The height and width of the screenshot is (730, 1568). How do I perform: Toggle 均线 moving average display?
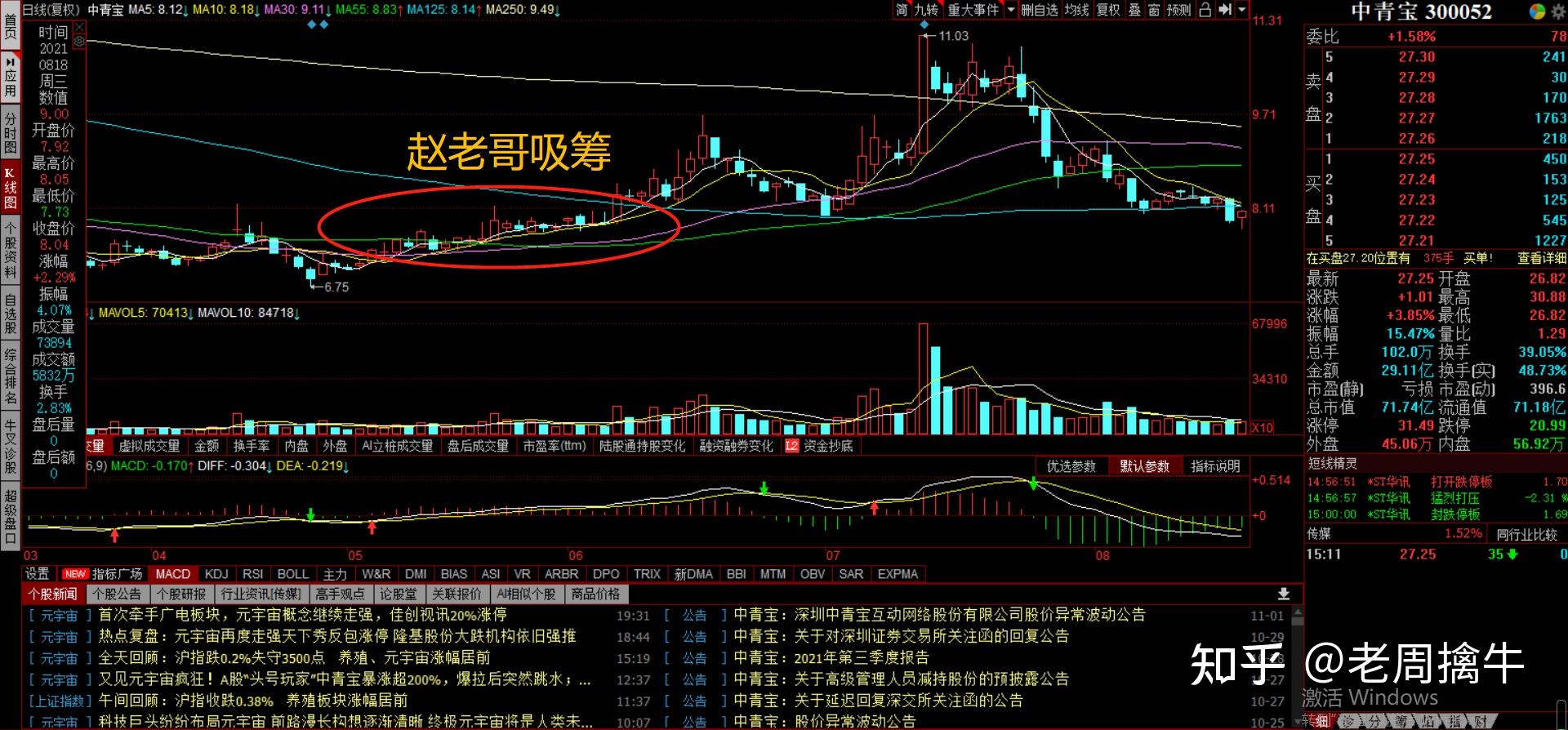1077,10
